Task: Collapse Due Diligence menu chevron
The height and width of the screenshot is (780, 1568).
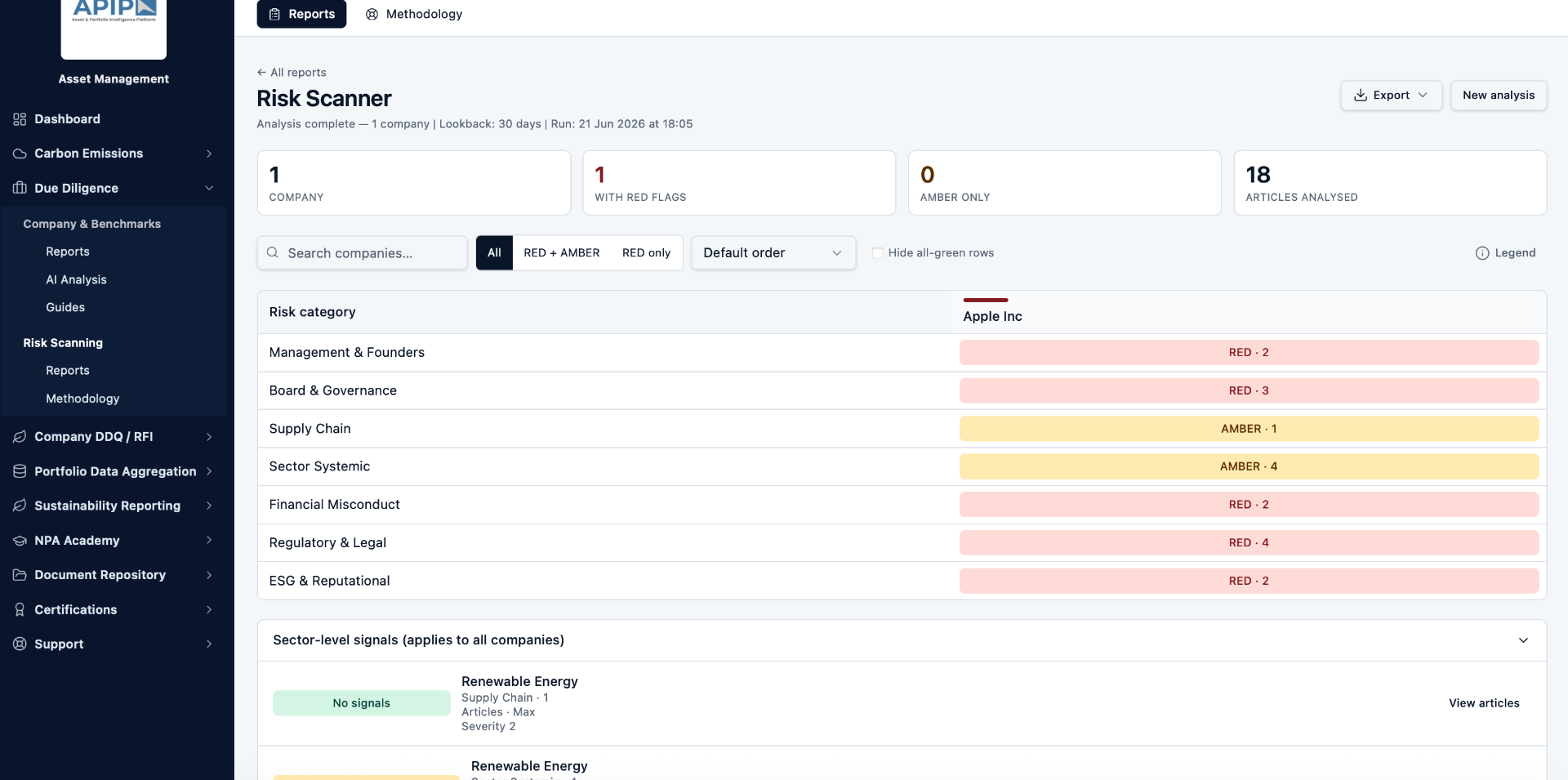Action: 209,188
